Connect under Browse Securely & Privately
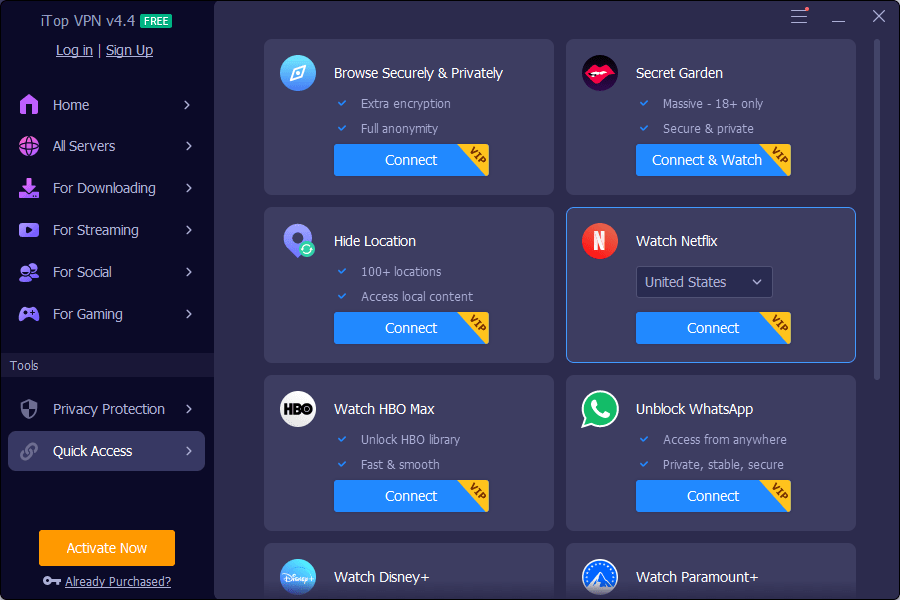The height and width of the screenshot is (600, 900). [411, 160]
